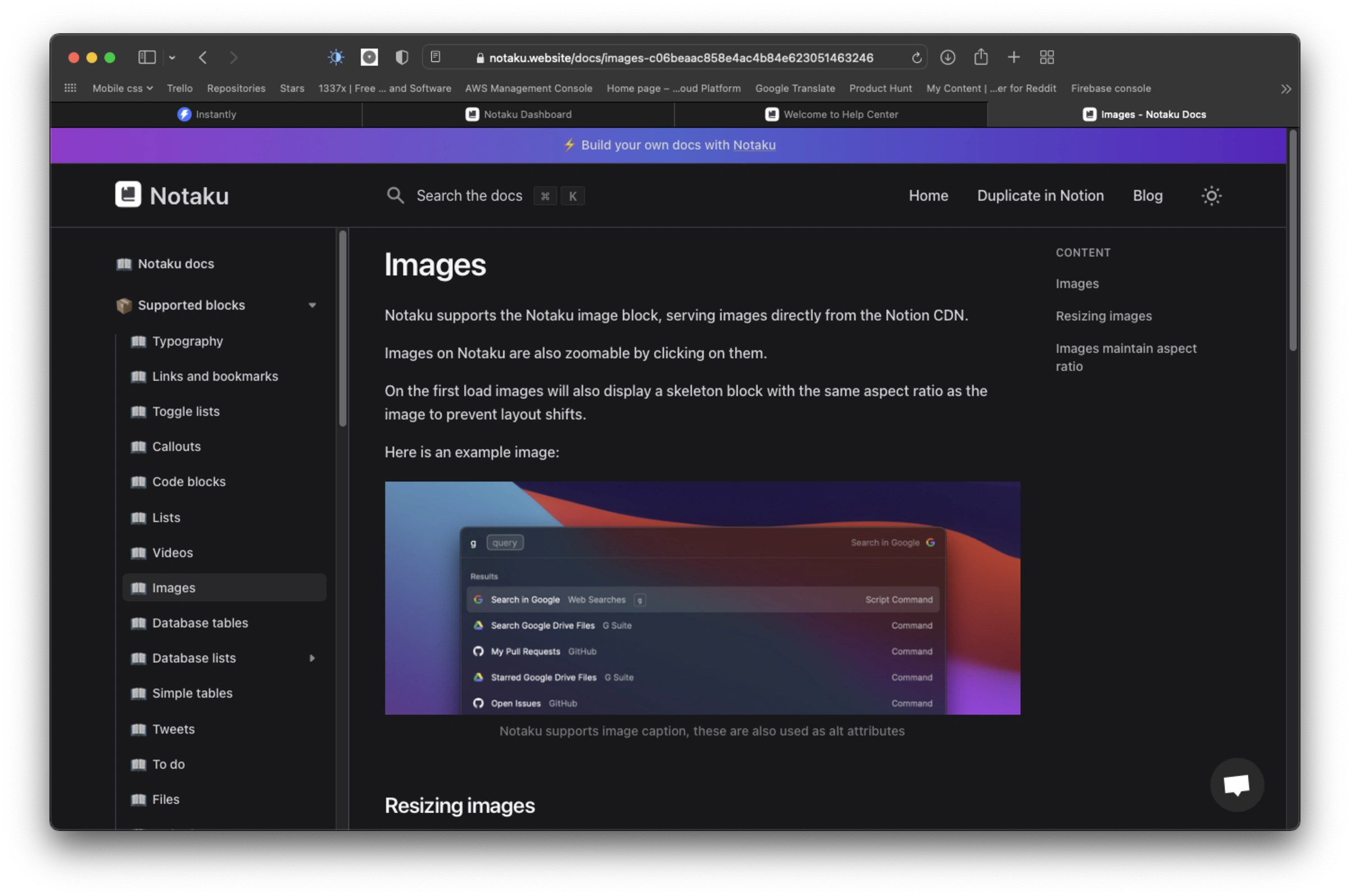This screenshot has width=1349, height=896.
Task: Click the Safari share icon
Action: [980, 57]
